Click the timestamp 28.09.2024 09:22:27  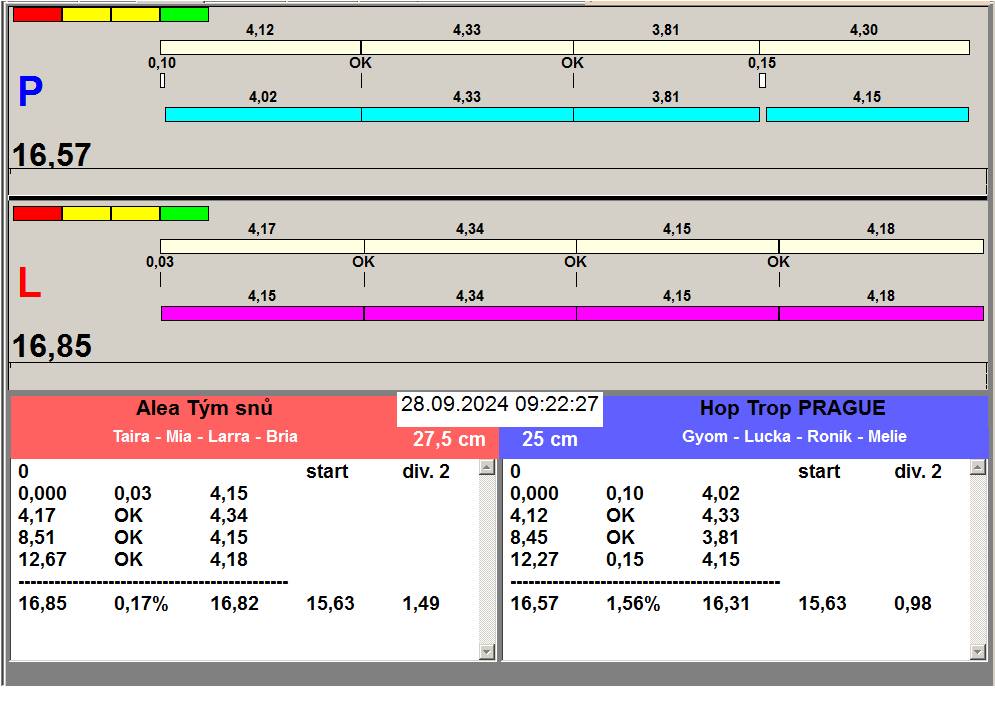(x=500, y=404)
